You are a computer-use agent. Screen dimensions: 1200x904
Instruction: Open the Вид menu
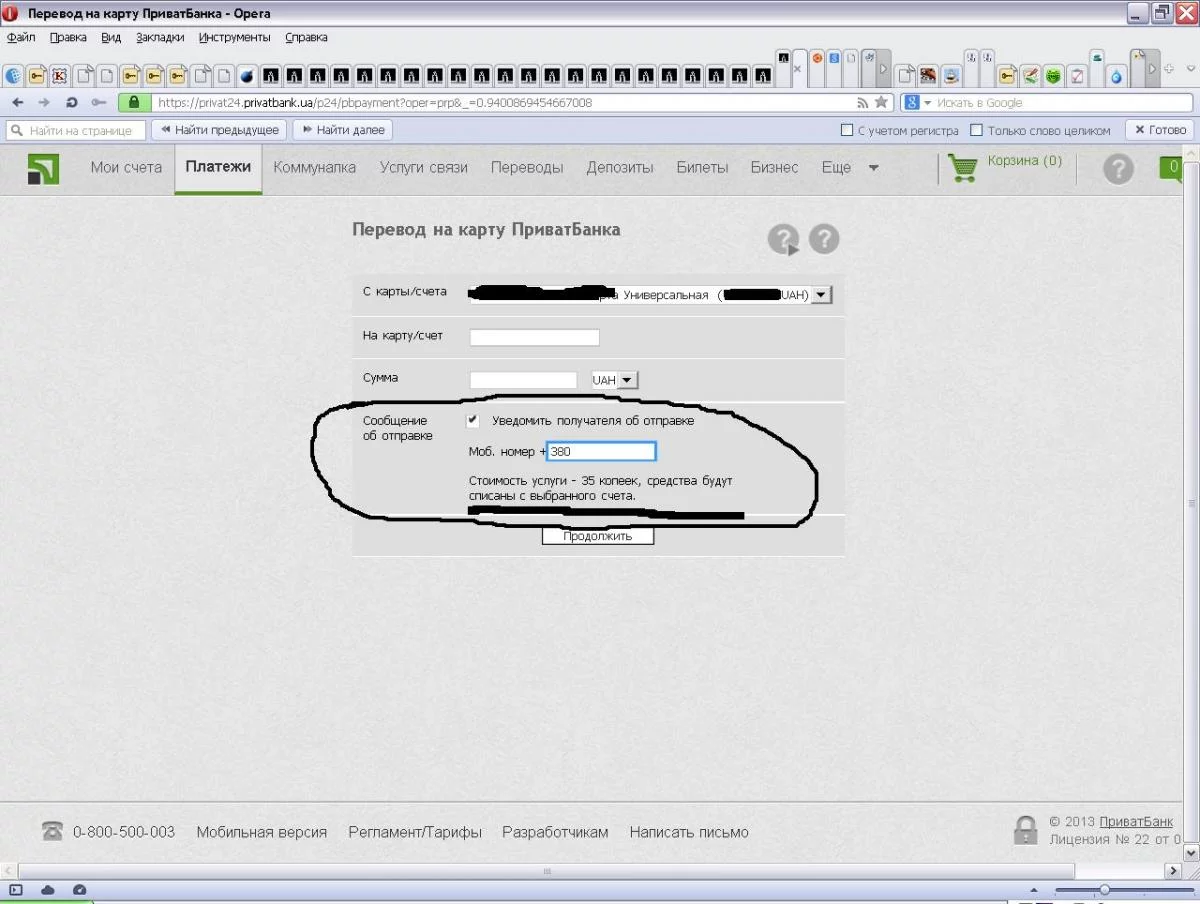pos(111,38)
